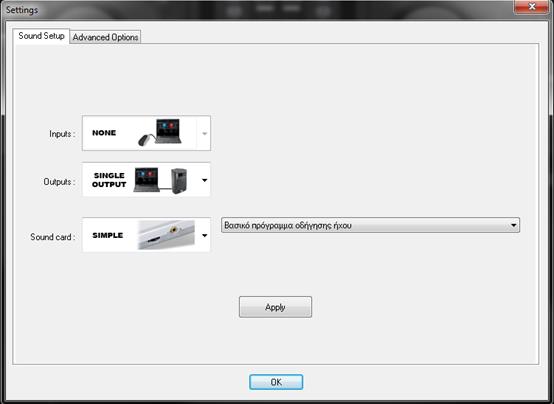
Task: Click the Outputs label text
Action: pyautogui.click(x=59, y=182)
